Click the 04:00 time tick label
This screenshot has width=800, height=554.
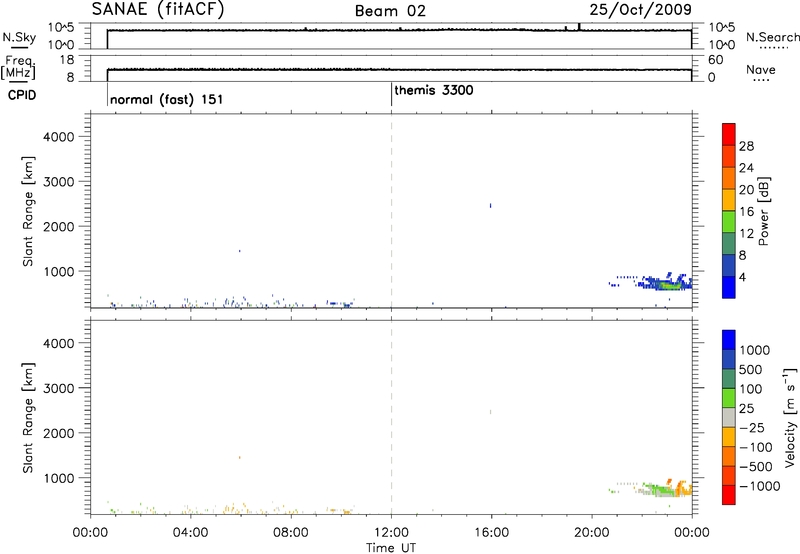click(191, 533)
